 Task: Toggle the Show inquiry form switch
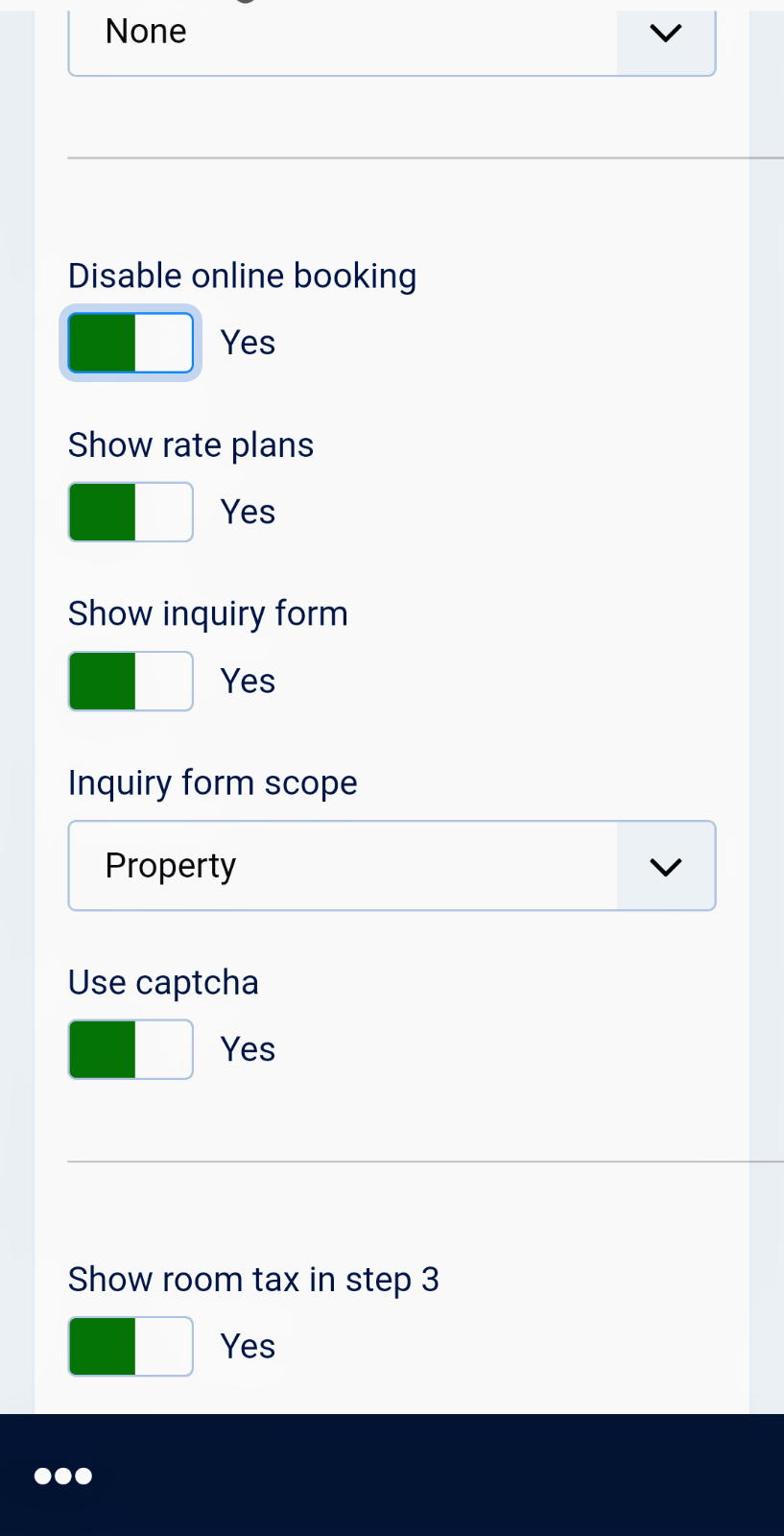(x=131, y=682)
